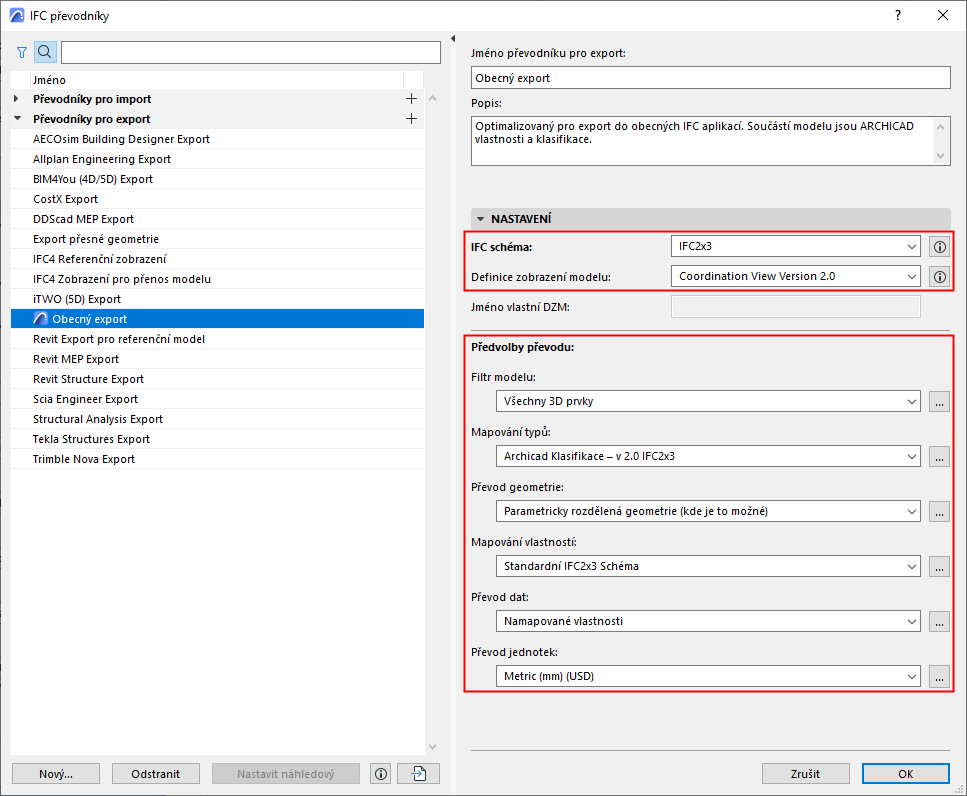
Task: Open Převod geometrie dropdown
Action: (x=708, y=511)
